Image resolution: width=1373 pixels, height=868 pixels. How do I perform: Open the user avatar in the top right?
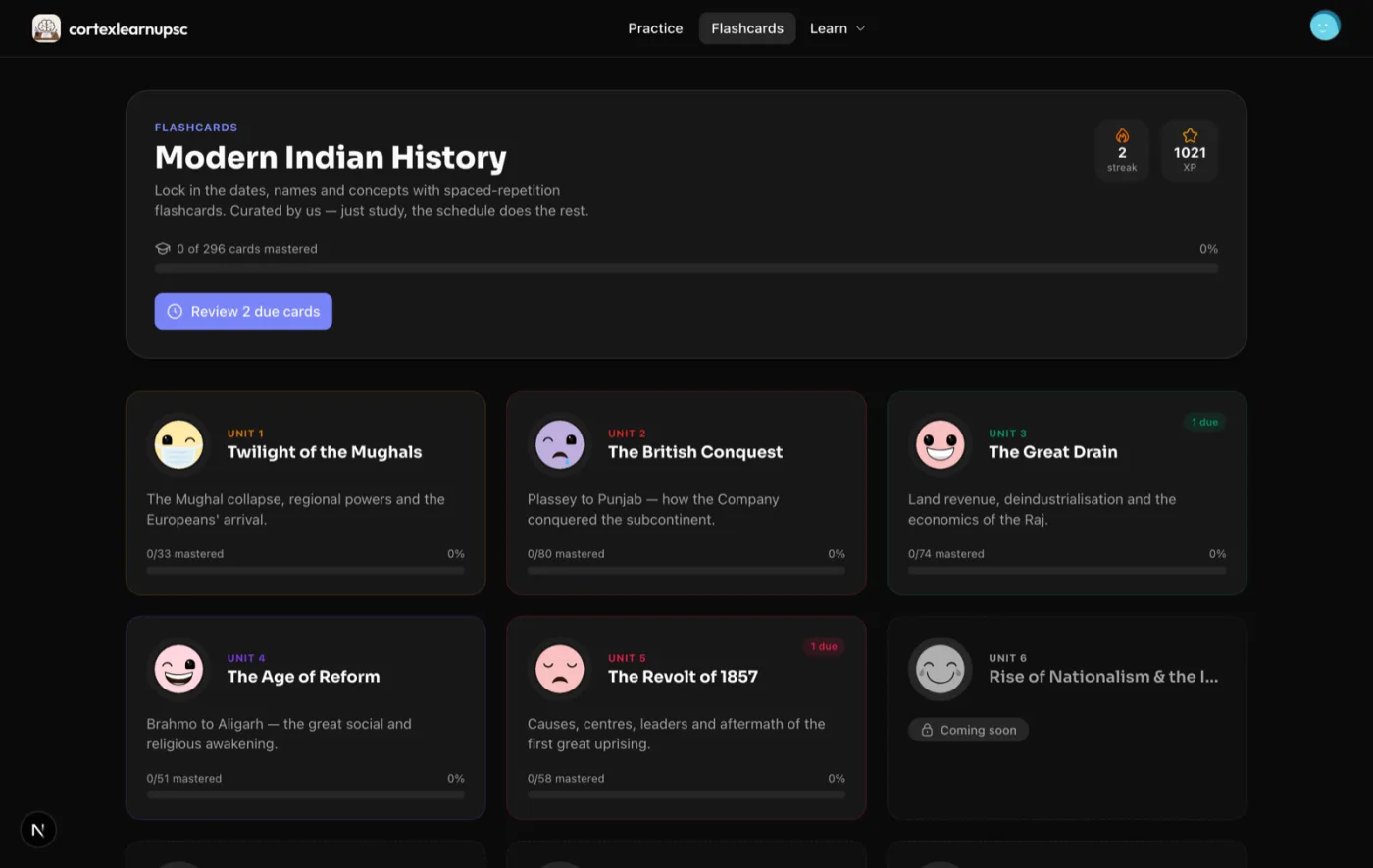click(1325, 26)
